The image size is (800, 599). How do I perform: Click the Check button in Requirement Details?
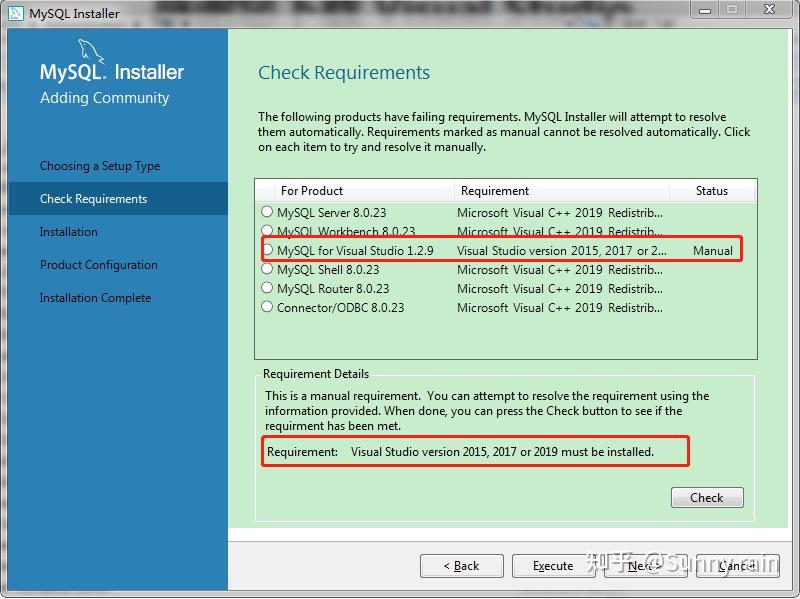click(x=707, y=497)
